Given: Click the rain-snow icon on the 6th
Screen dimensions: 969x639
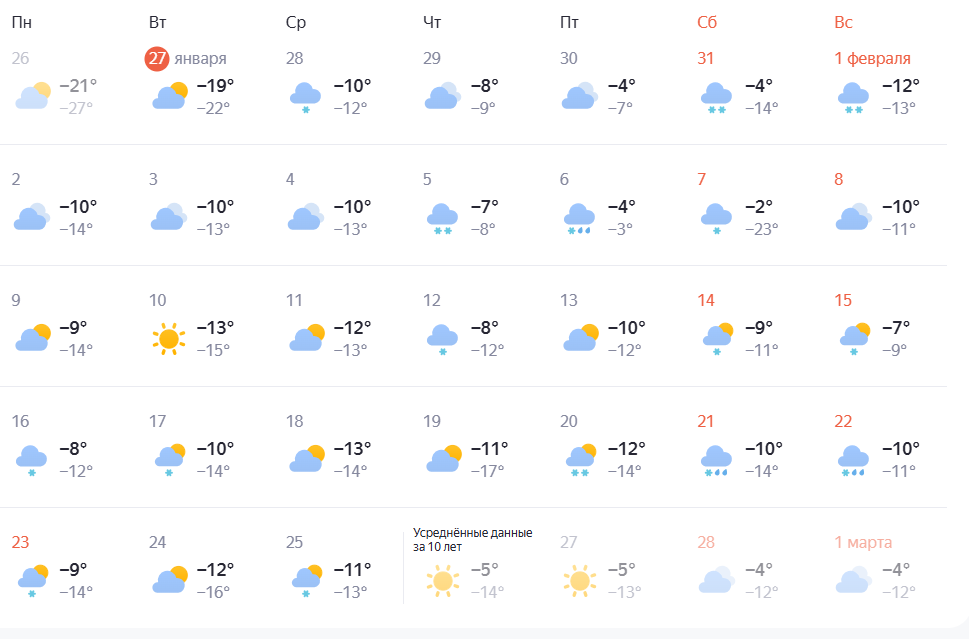Looking at the screenshot, I should (578, 218).
